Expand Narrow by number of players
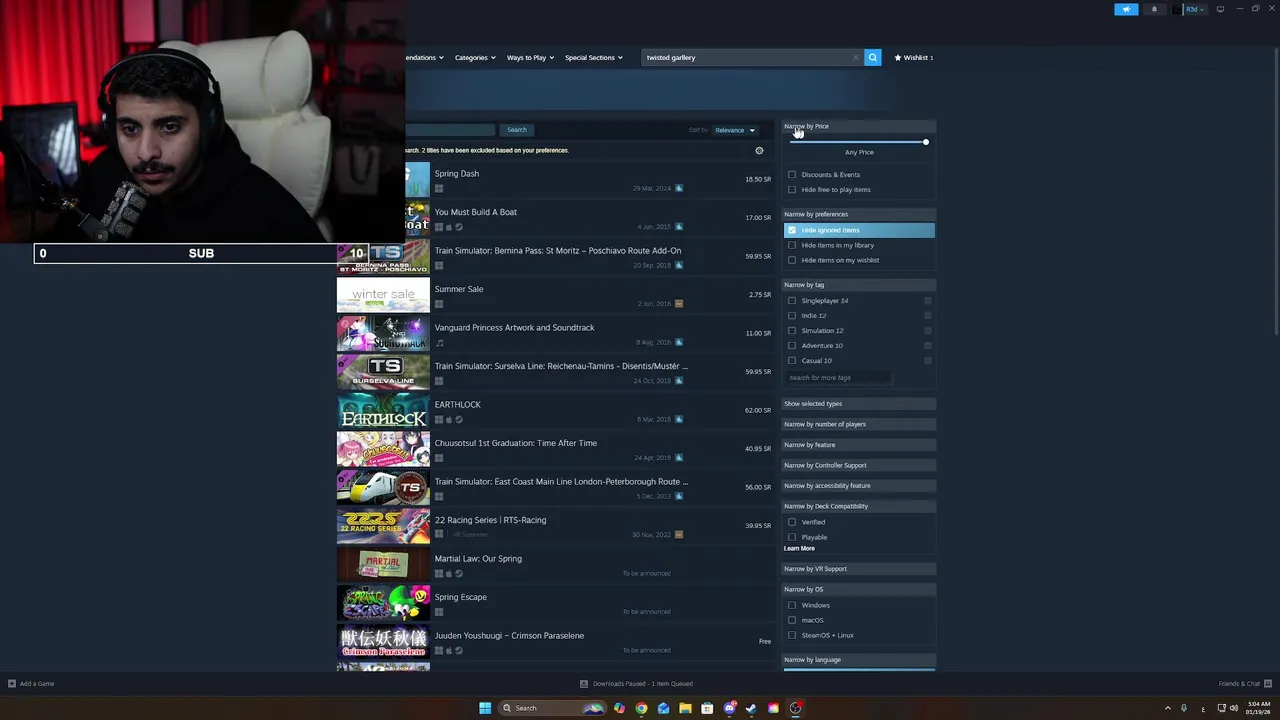The height and width of the screenshot is (720, 1280). tap(859, 424)
